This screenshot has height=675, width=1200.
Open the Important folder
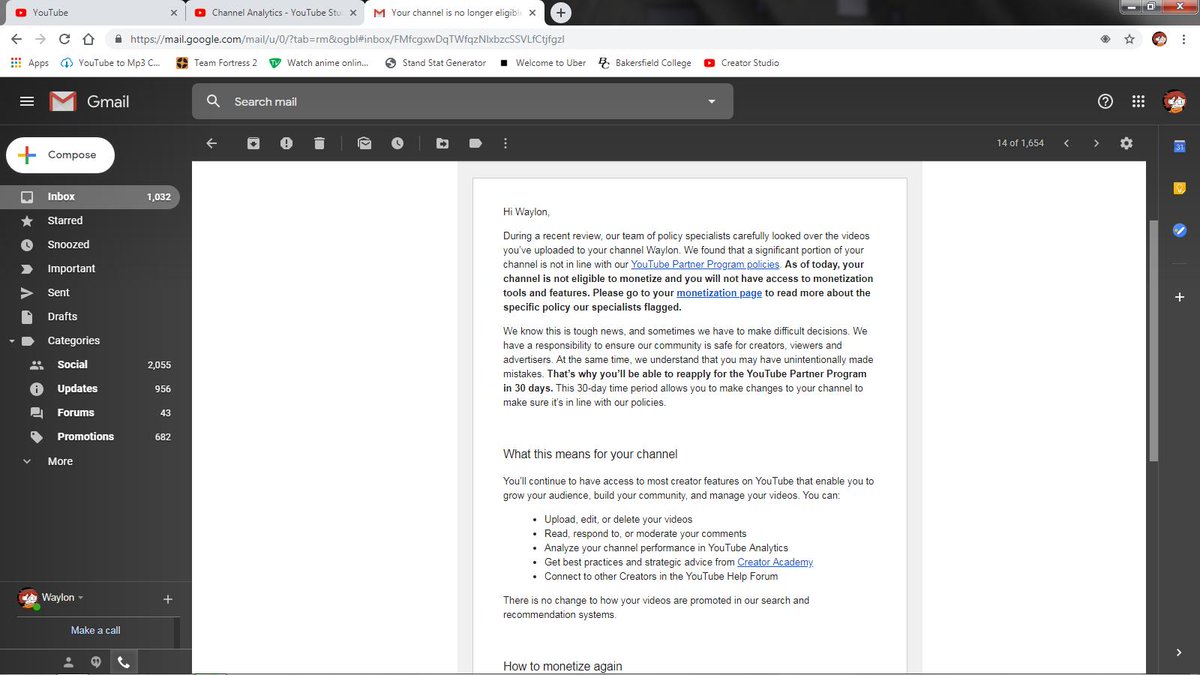click(90, 269)
